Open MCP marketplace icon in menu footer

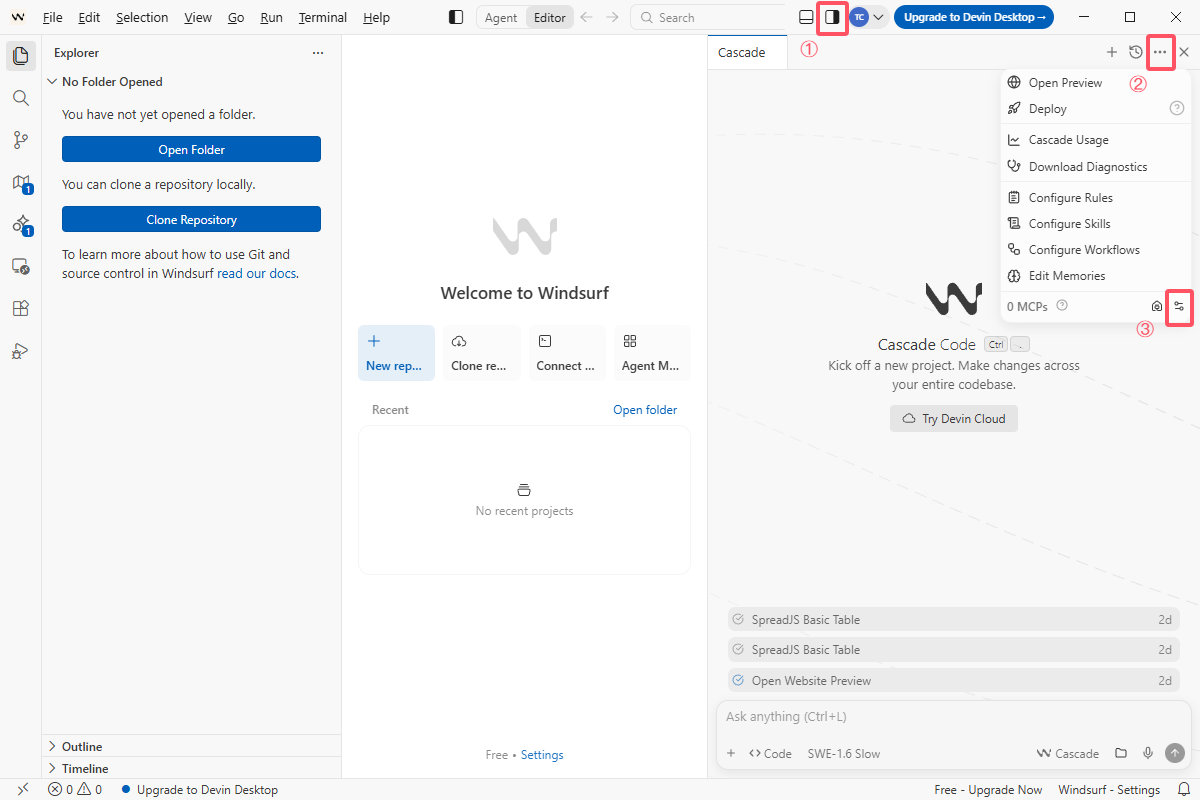point(1157,307)
